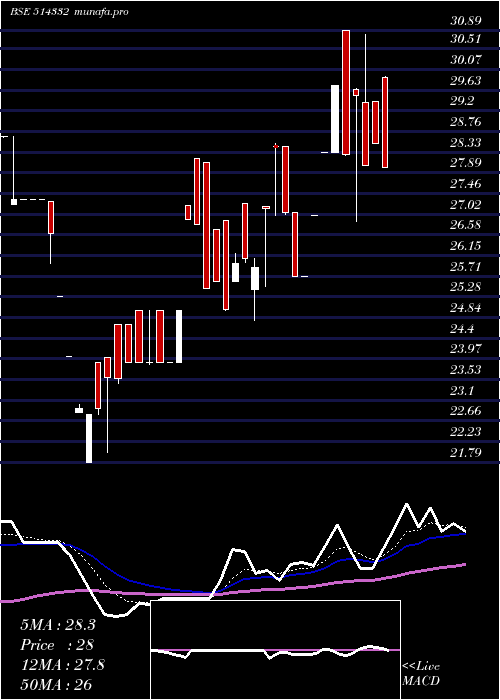Select the 50MA : 26 readout
Image resolution: width=500 pixels, height=700 pixels.
56,685
